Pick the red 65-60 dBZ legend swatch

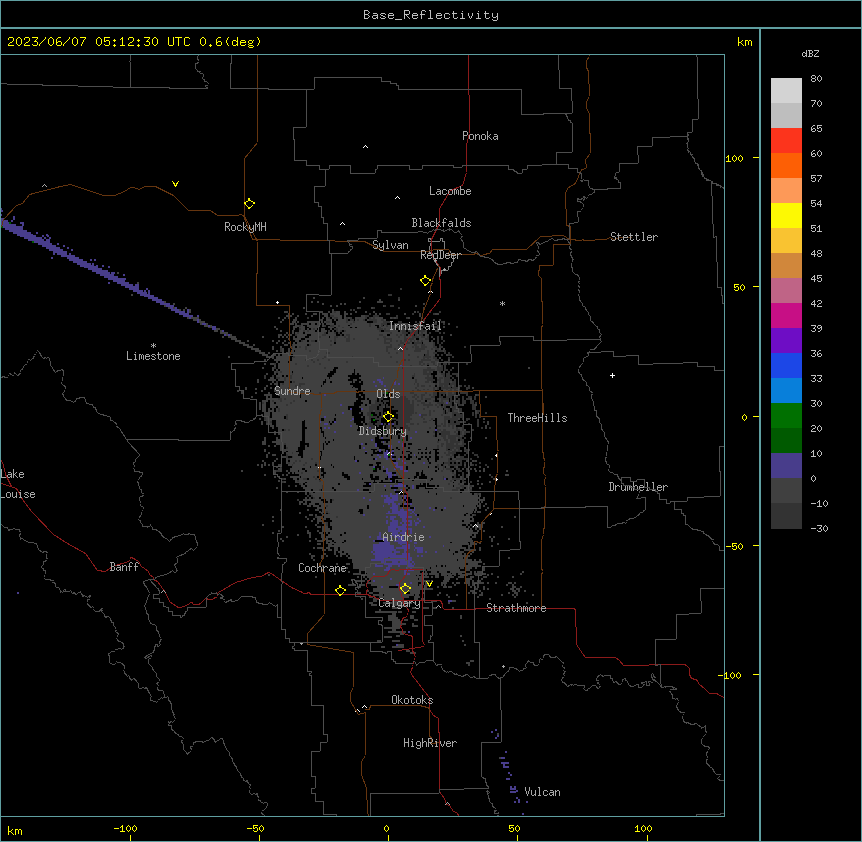coord(786,140)
